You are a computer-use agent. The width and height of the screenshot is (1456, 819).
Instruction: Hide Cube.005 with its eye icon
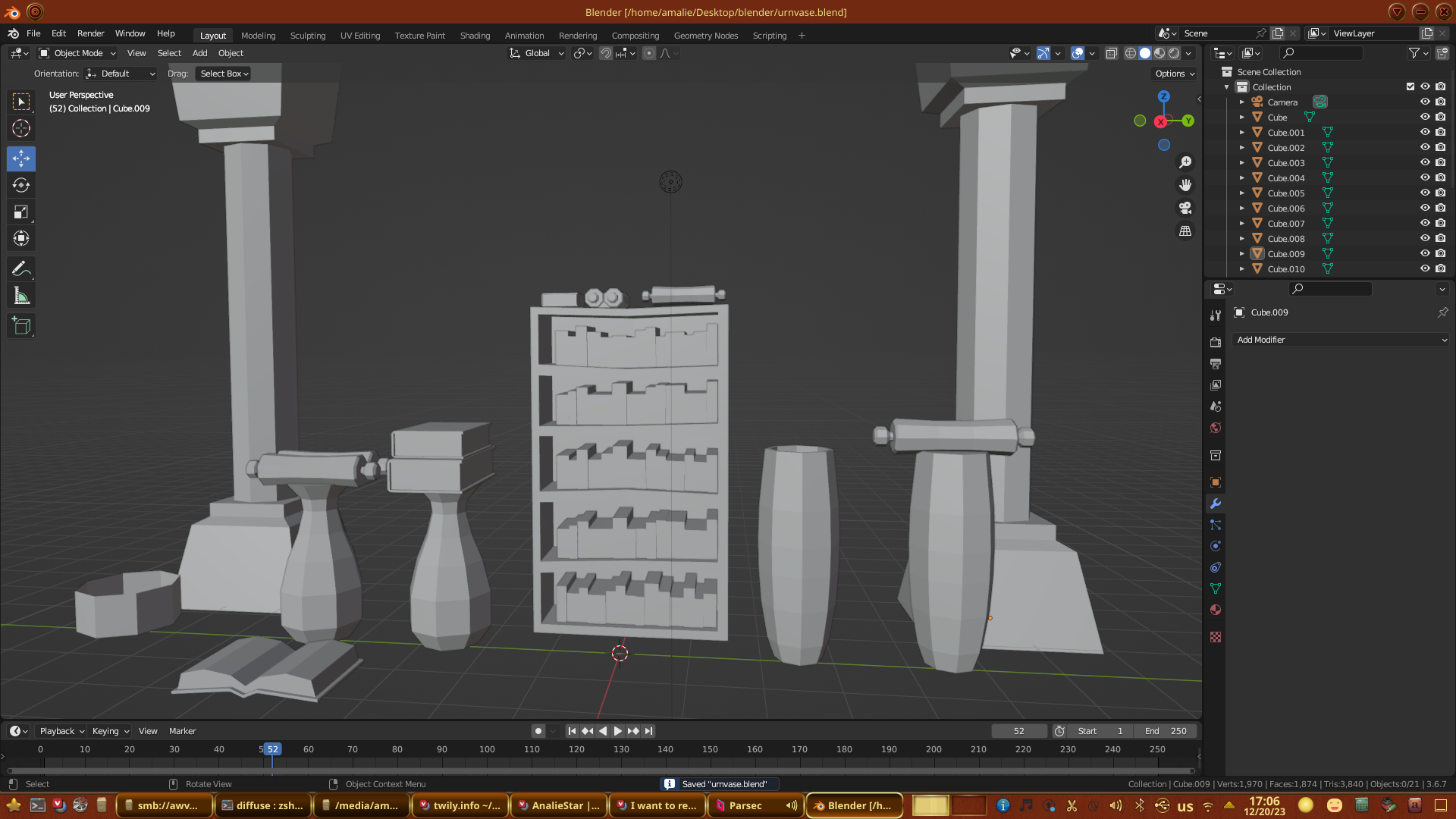point(1425,193)
